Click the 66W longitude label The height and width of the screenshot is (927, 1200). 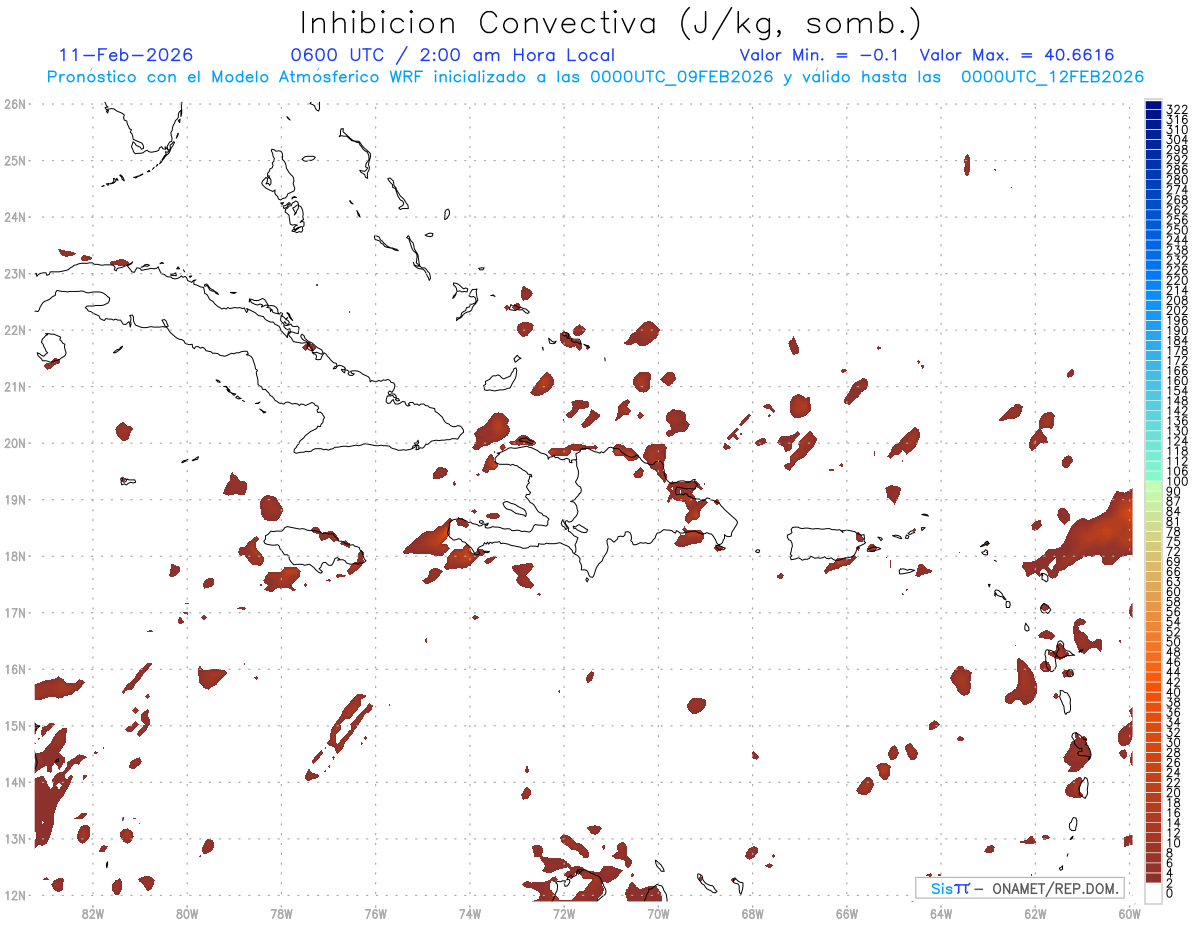847,912
